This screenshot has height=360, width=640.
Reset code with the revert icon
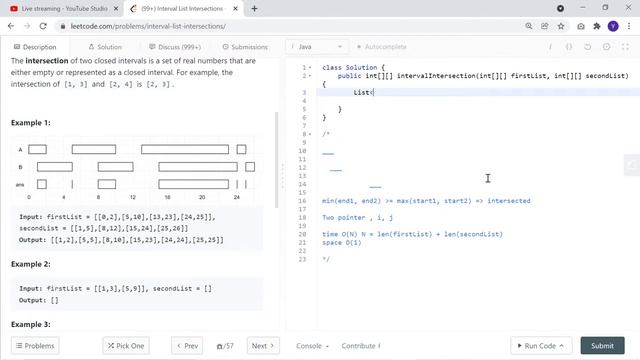pos(587,47)
